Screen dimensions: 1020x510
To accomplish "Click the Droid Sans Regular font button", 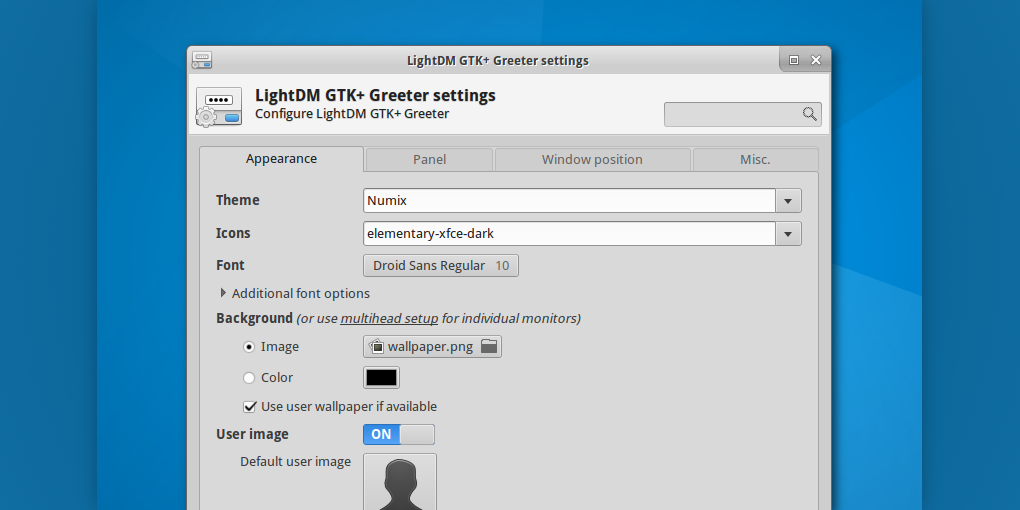I will (x=440, y=266).
